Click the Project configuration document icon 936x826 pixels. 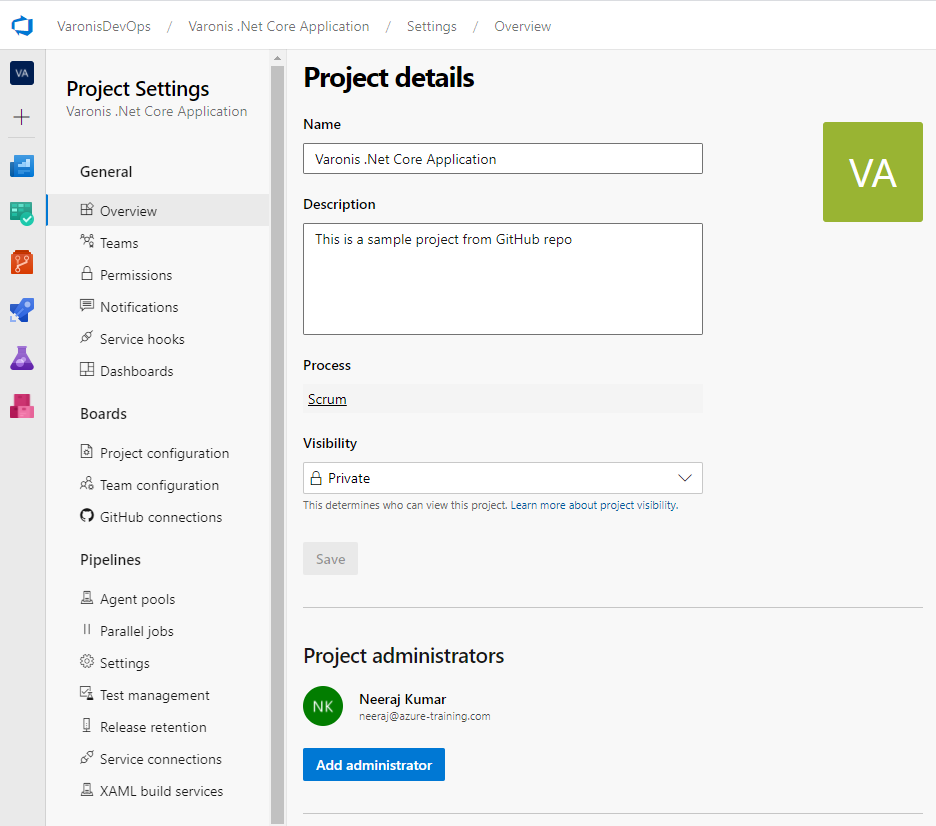pos(87,452)
